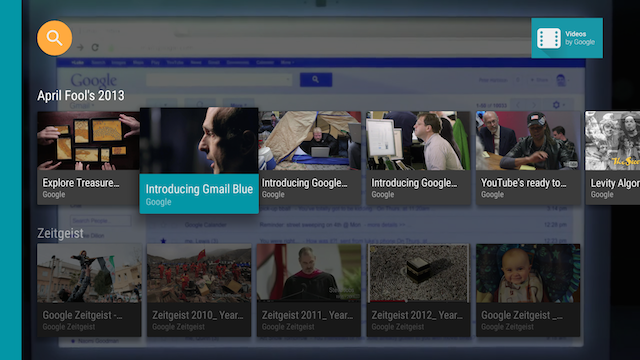This screenshot has height=360, width=640.
Task: Select the Levity Algorithm video card
Action: pos(613,158)
